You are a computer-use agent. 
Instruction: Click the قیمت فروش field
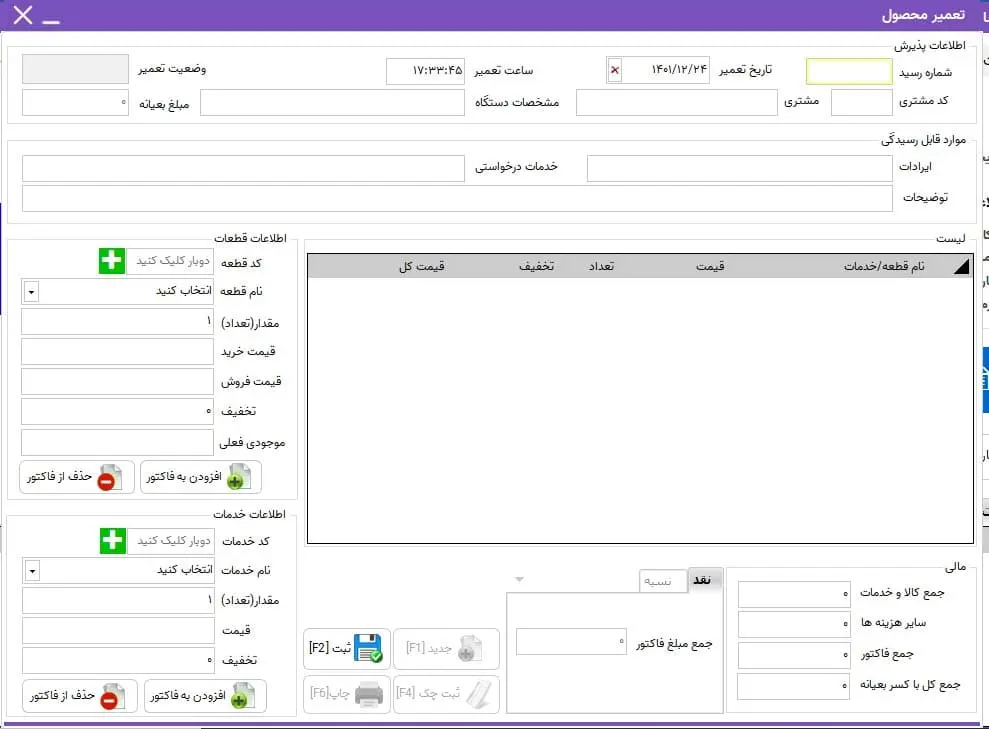click(117, 382)
